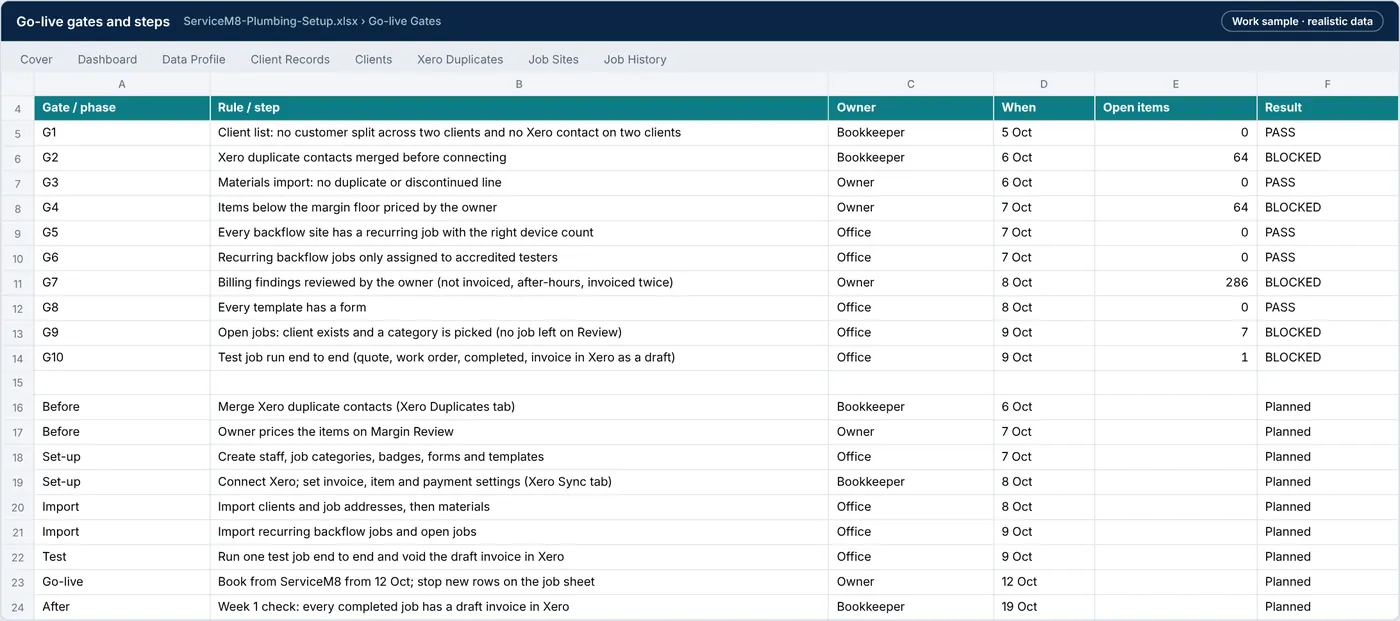Click 'Go-live gates and steps' title

tap(93, 21)
